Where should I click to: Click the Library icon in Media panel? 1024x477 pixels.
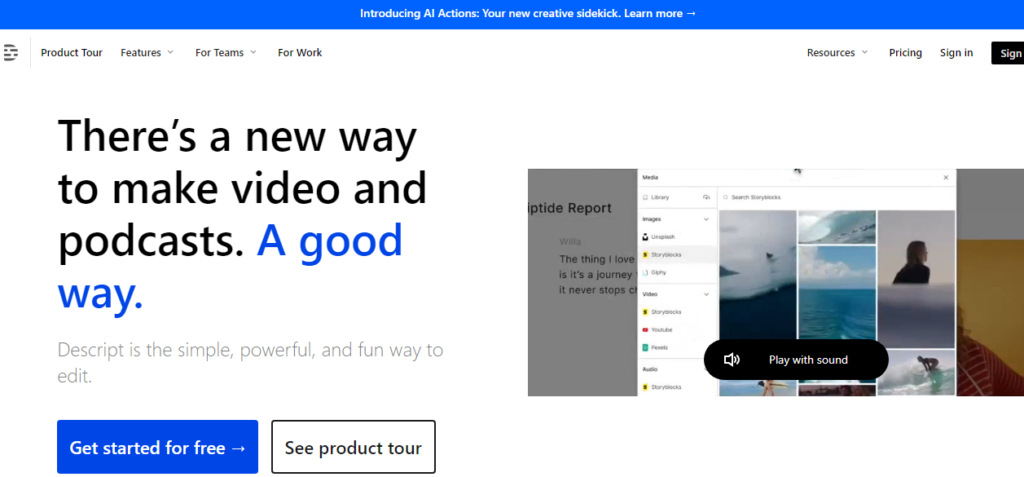645,197
